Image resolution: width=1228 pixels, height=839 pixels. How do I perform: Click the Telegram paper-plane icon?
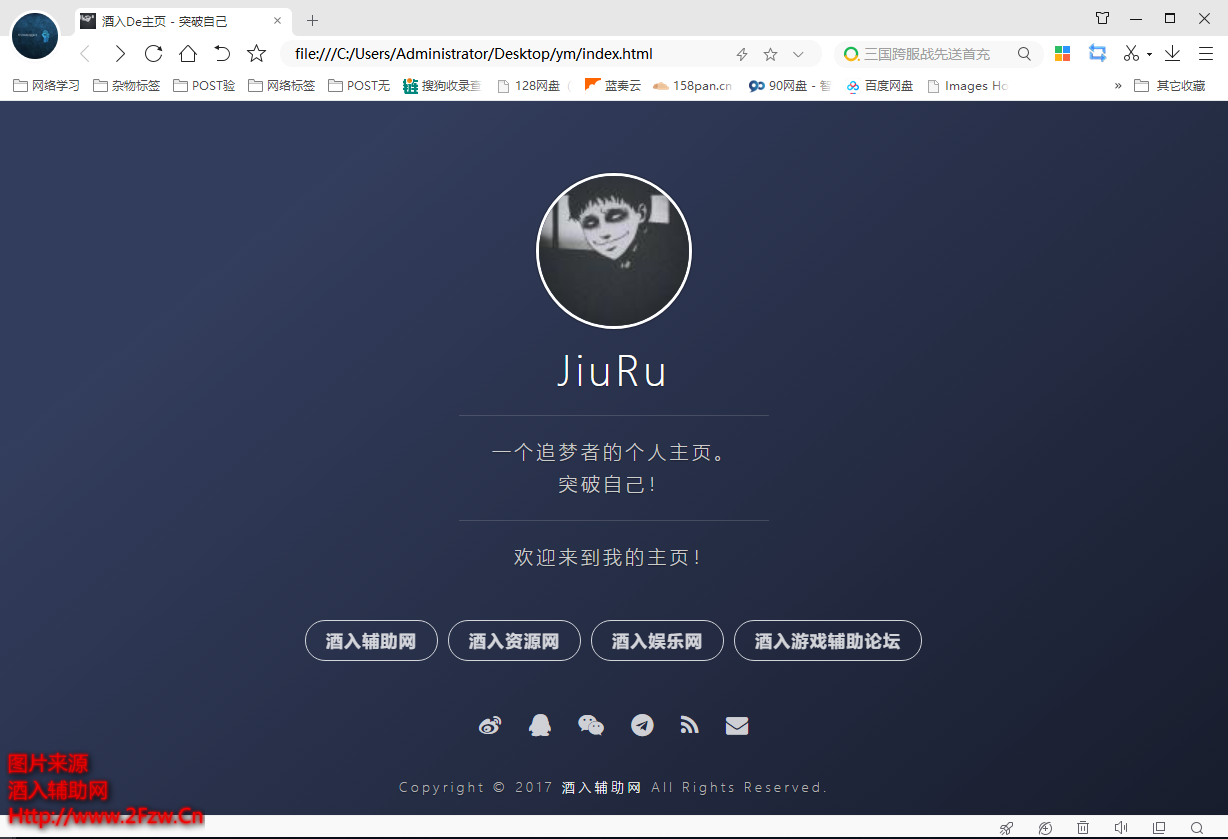click(642, 725)
